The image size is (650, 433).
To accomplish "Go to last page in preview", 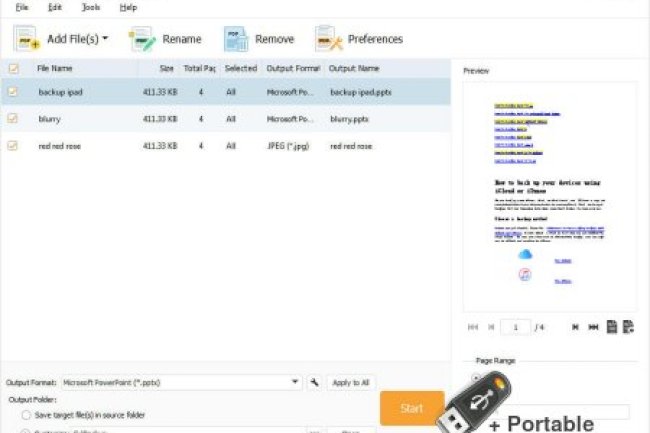I will [593, 327].
